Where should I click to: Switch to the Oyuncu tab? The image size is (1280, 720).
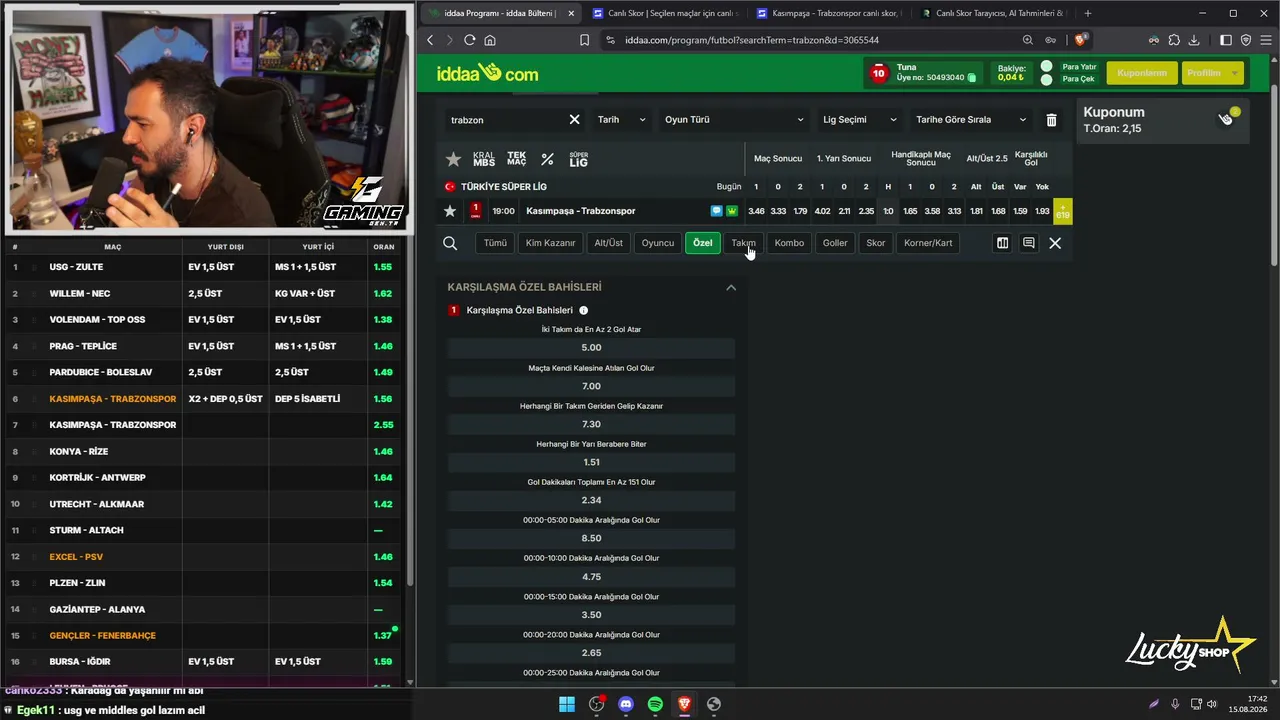658,243
